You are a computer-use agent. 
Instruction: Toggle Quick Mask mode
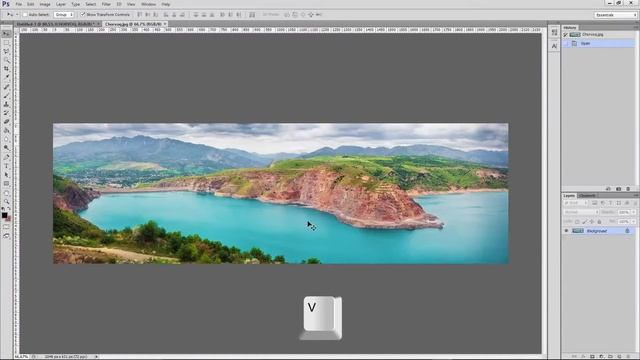pyautogui.click(x=6, y=227)
